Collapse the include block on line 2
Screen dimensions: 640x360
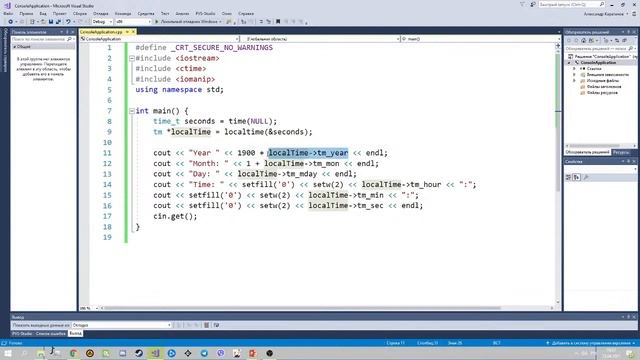tap(132, 58)
